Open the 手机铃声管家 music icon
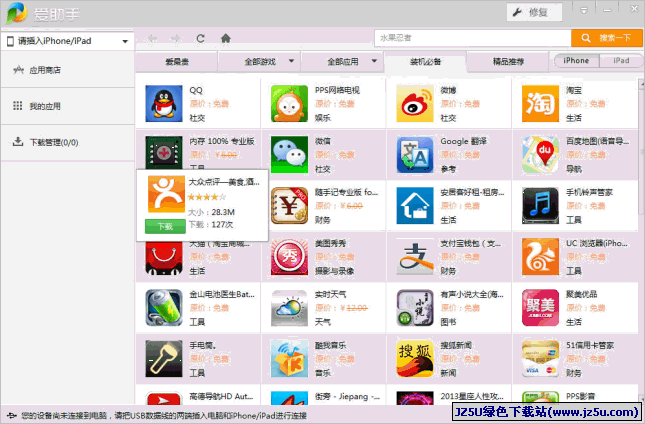 [540, 206]
